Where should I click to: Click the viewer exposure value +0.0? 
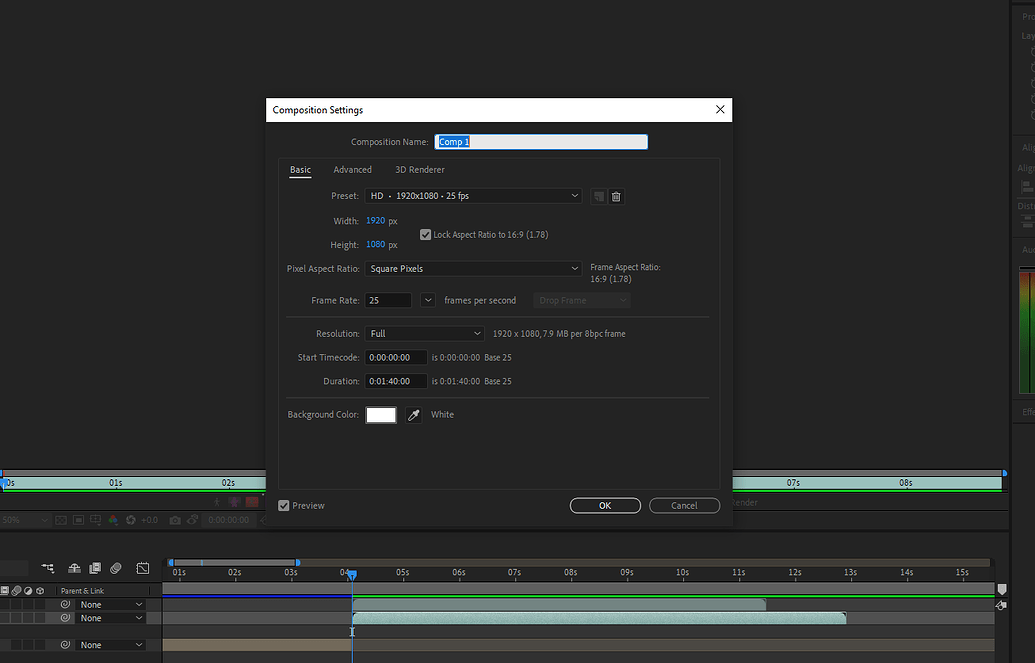[x=150, y=520]
